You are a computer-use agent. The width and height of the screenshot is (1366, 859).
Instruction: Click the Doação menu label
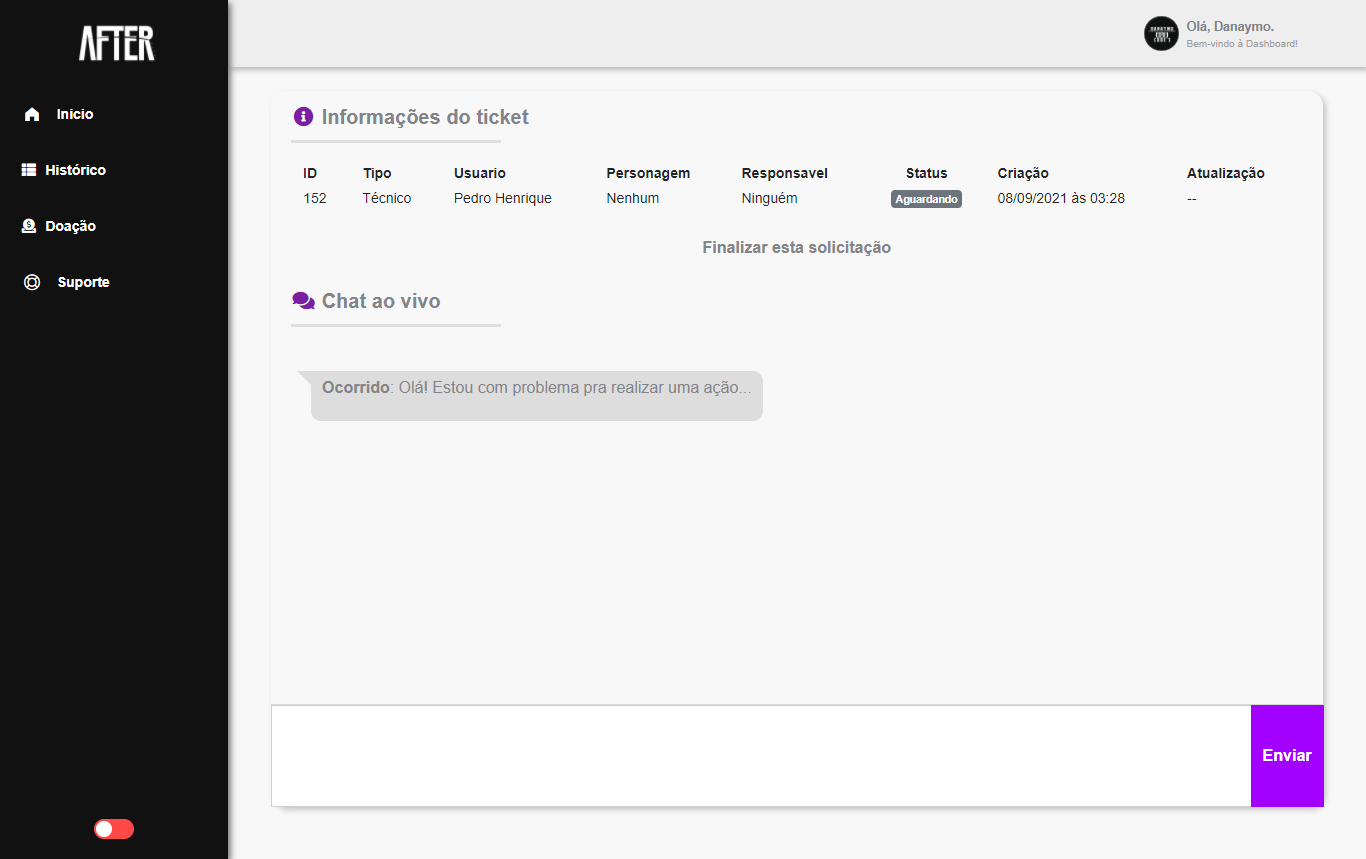coord(73,225)
